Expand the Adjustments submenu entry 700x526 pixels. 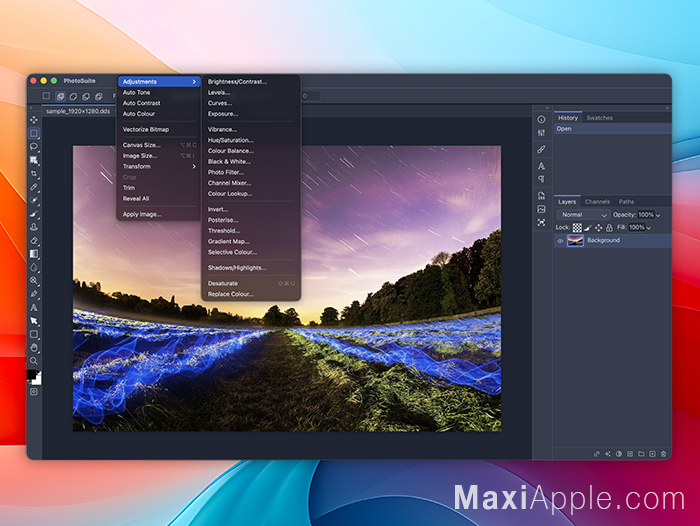[158, 82]
